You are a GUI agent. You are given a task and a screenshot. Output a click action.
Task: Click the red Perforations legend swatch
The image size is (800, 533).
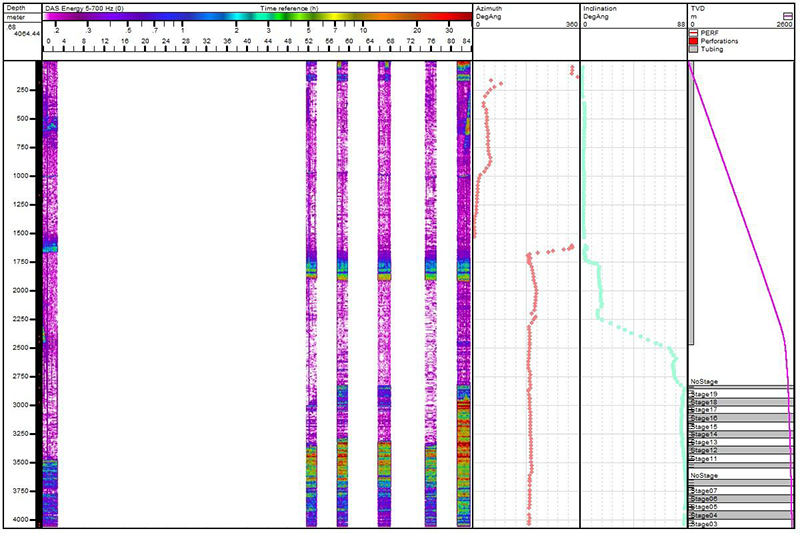click(693, 41)
